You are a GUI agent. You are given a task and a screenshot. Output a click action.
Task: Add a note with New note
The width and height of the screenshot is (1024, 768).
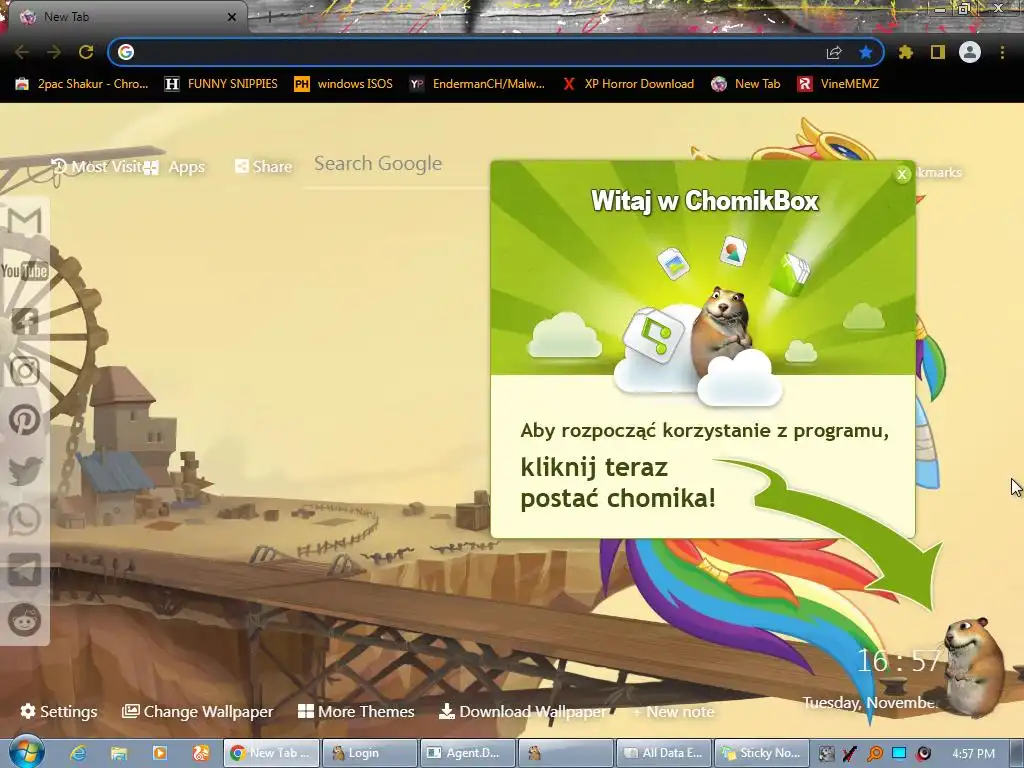point(674,712)
